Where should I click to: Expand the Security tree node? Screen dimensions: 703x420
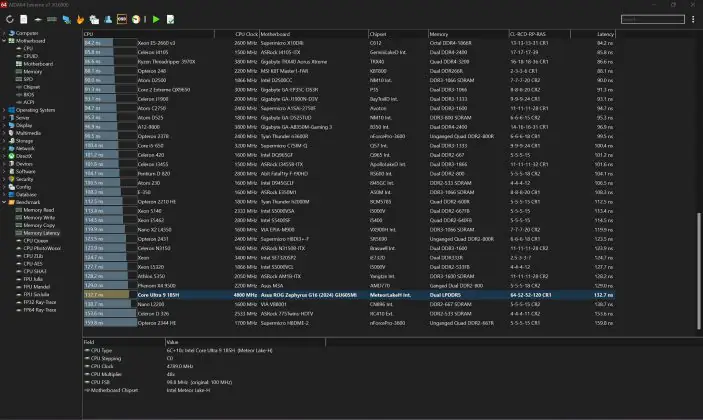4,179
